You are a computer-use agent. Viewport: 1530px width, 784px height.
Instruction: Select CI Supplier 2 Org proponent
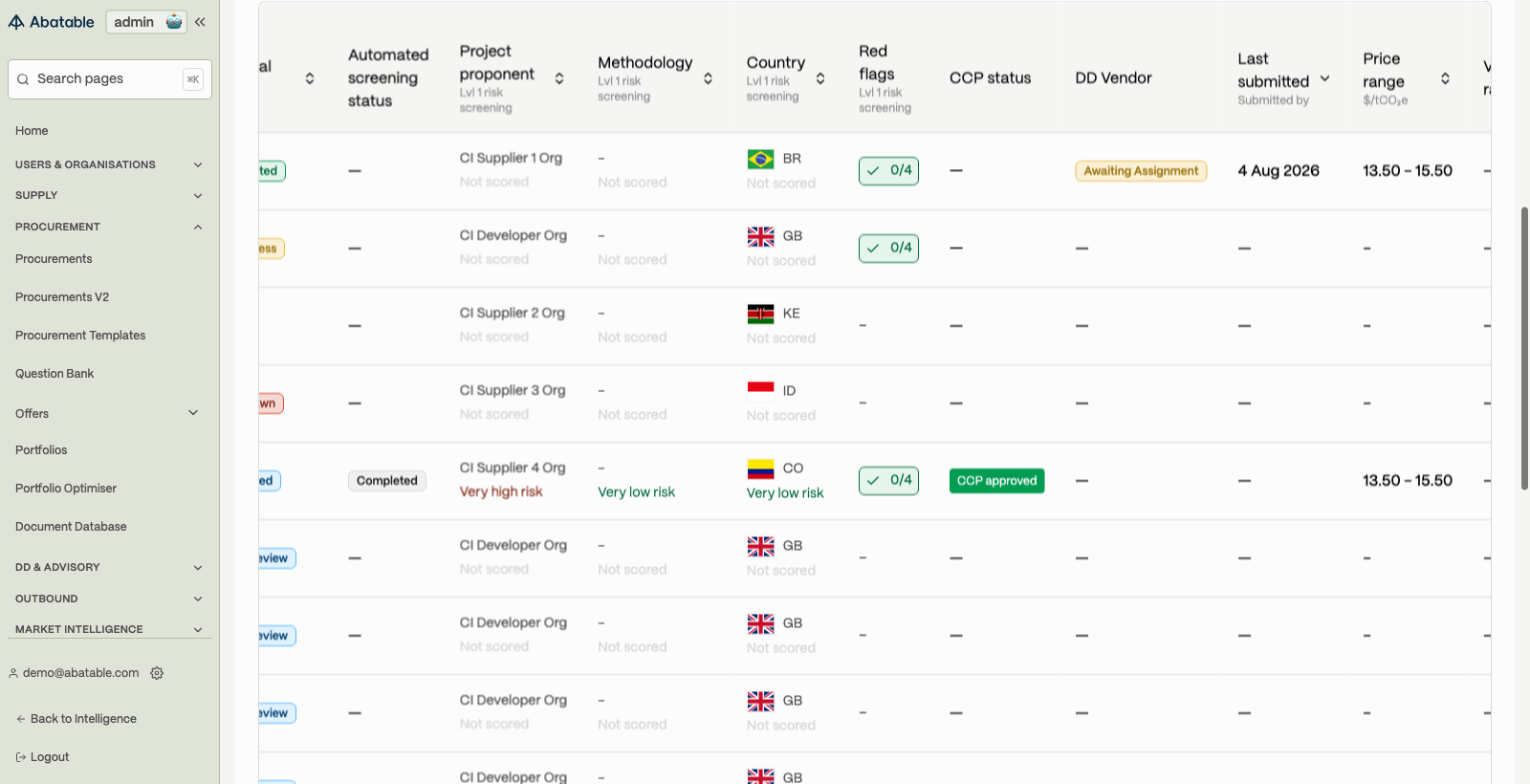click(512, 314)
